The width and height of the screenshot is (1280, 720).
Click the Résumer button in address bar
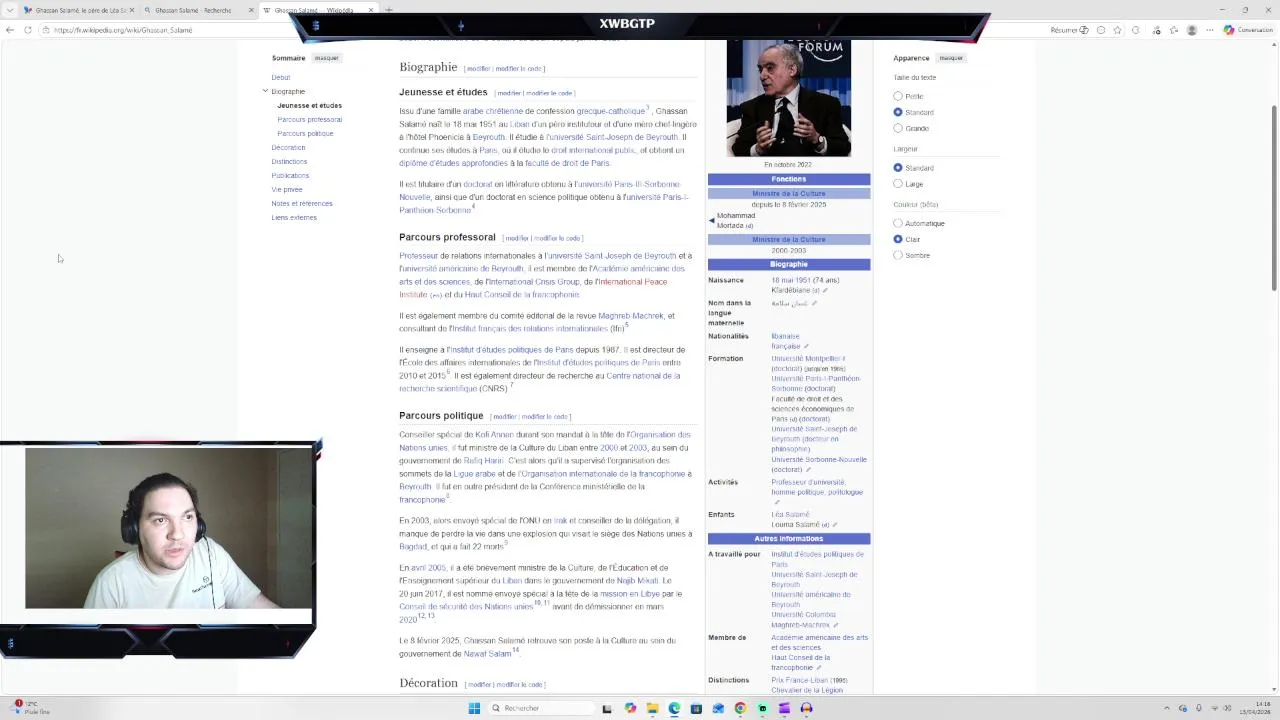tap(1069, 30)
